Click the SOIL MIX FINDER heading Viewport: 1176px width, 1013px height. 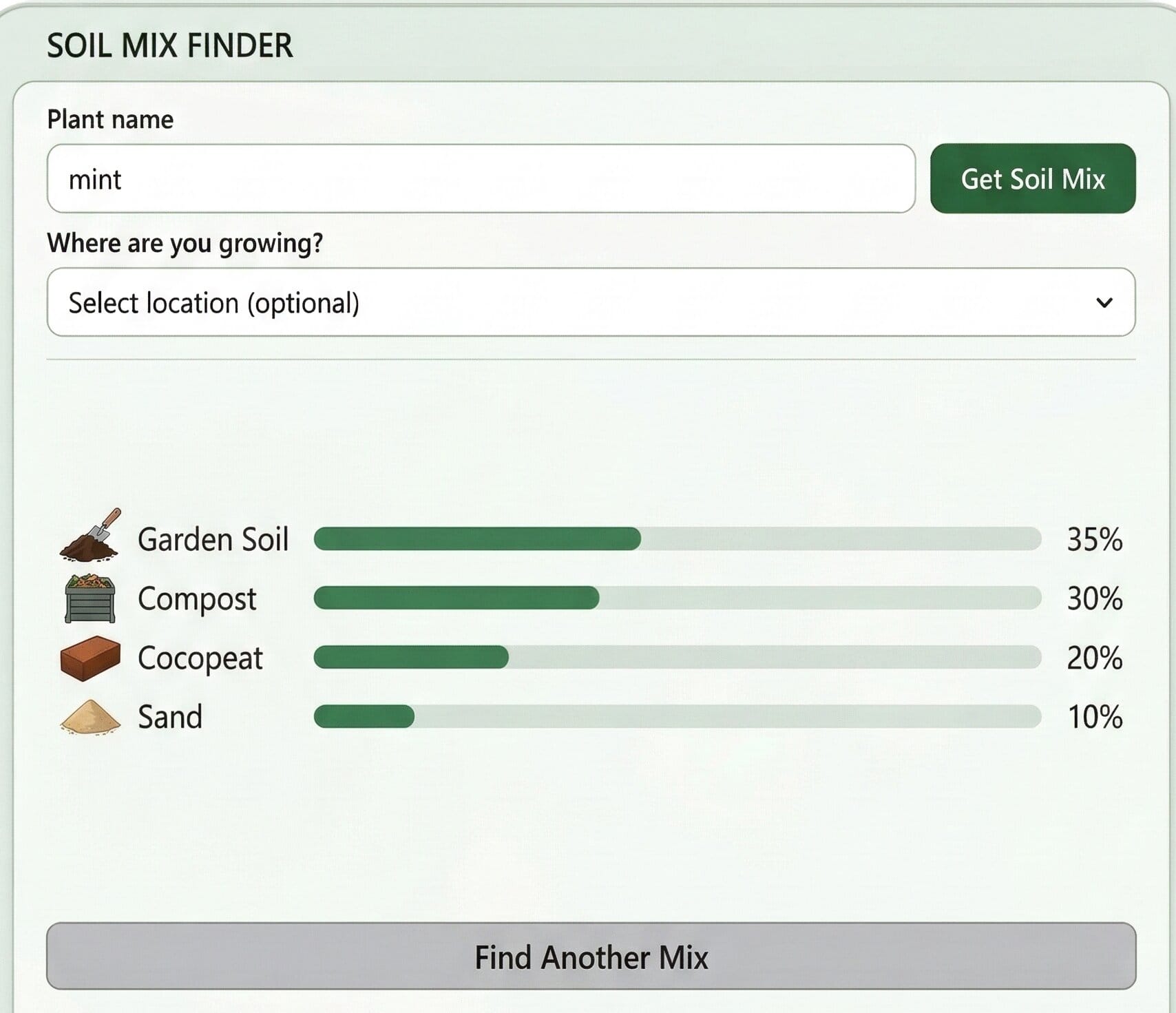tap(169, 46)
